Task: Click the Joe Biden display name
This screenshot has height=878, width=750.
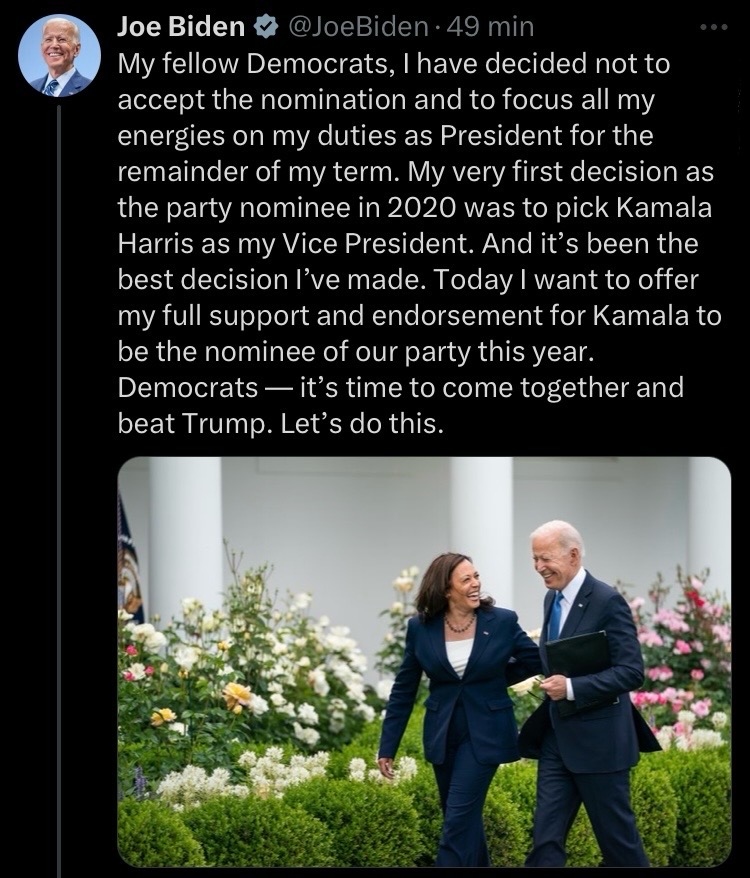Action: click(181, 25)
